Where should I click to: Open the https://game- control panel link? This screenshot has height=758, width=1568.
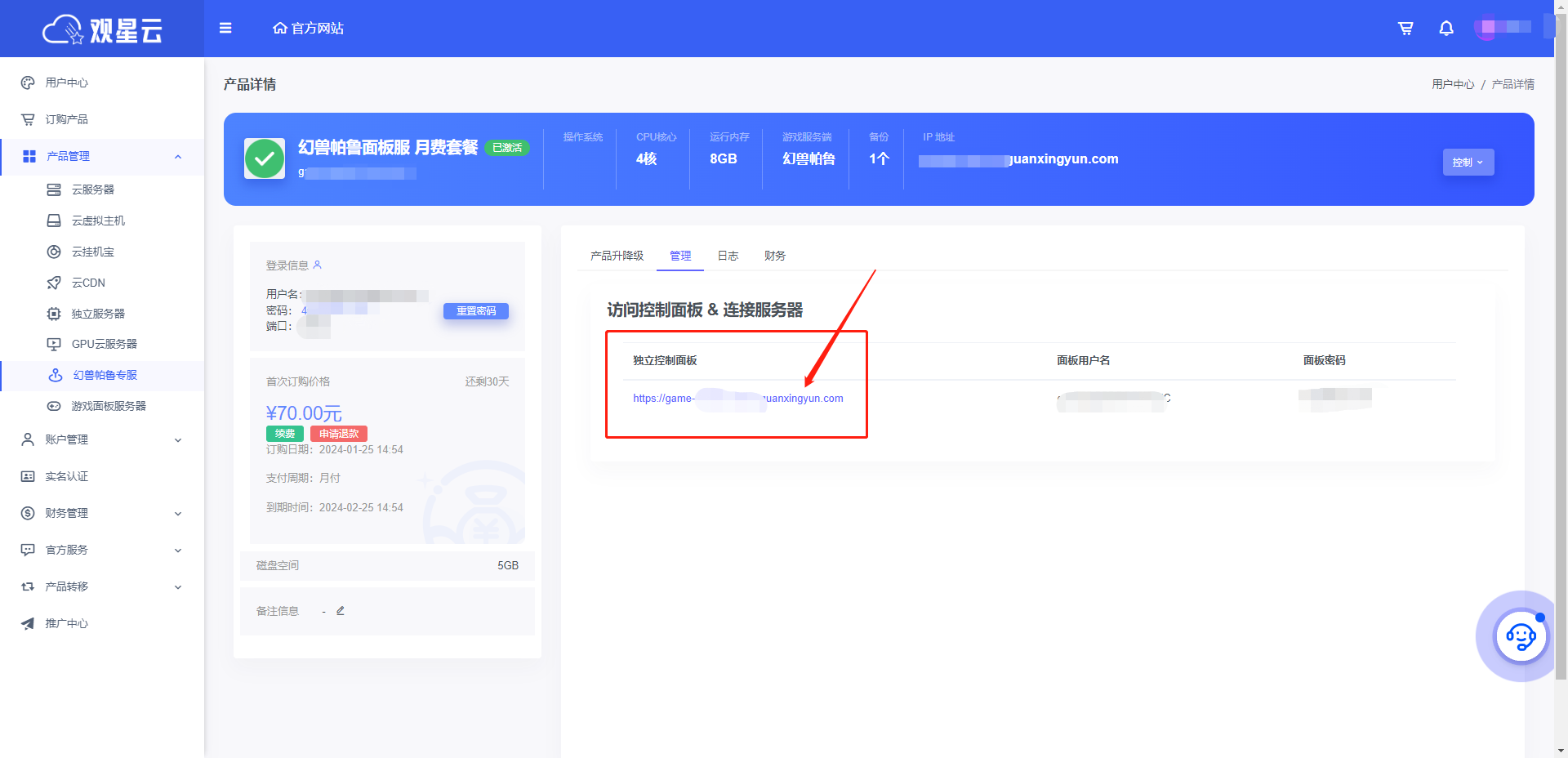tap(737, 399)
